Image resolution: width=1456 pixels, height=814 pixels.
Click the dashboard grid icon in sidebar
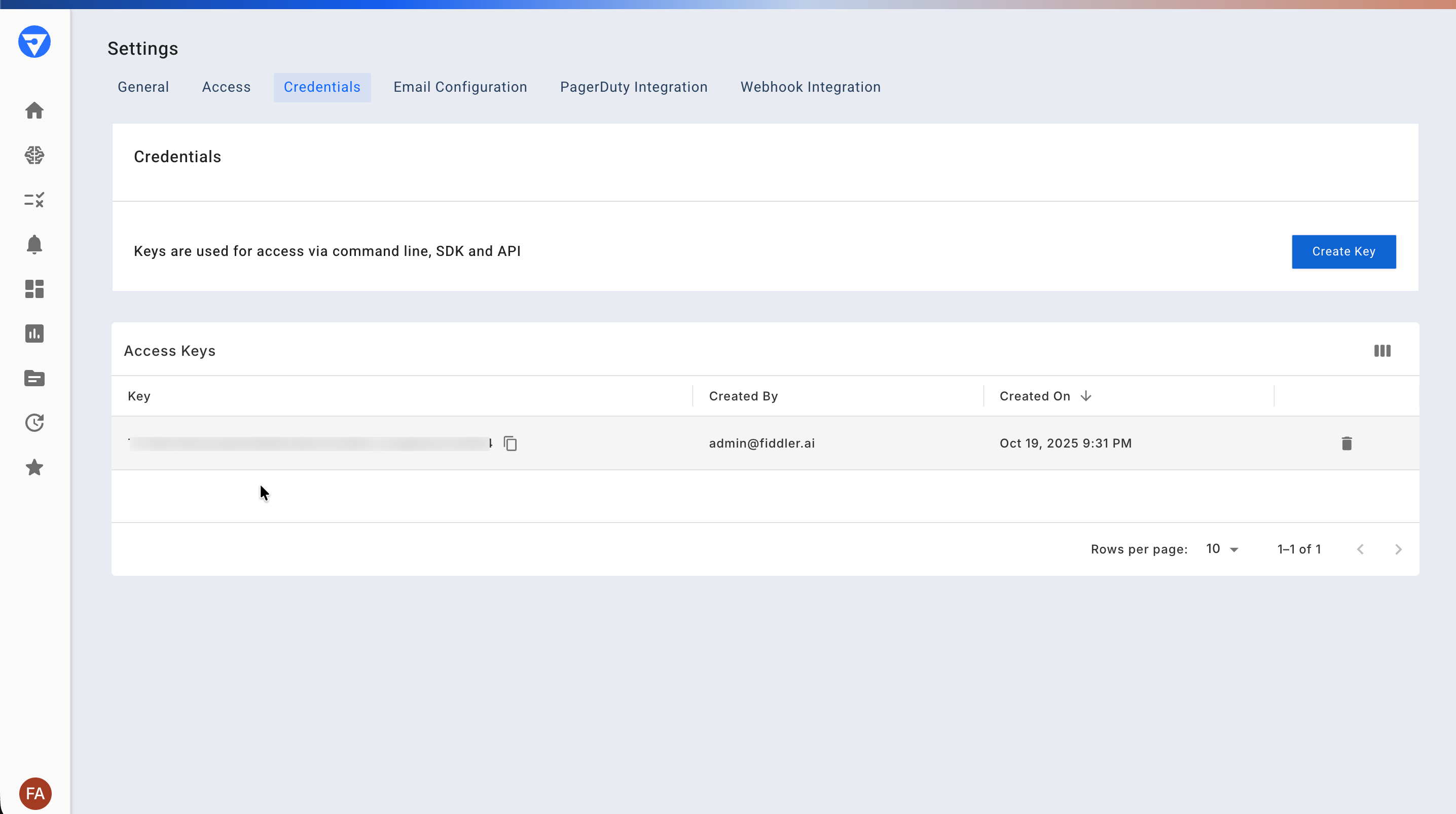(x=34, y=289)
